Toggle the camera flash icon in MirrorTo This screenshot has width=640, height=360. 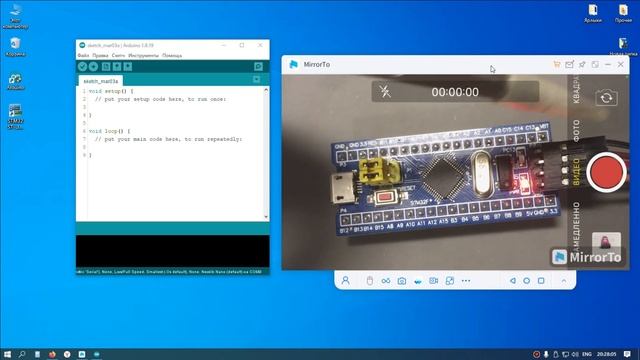coord(384,91)
